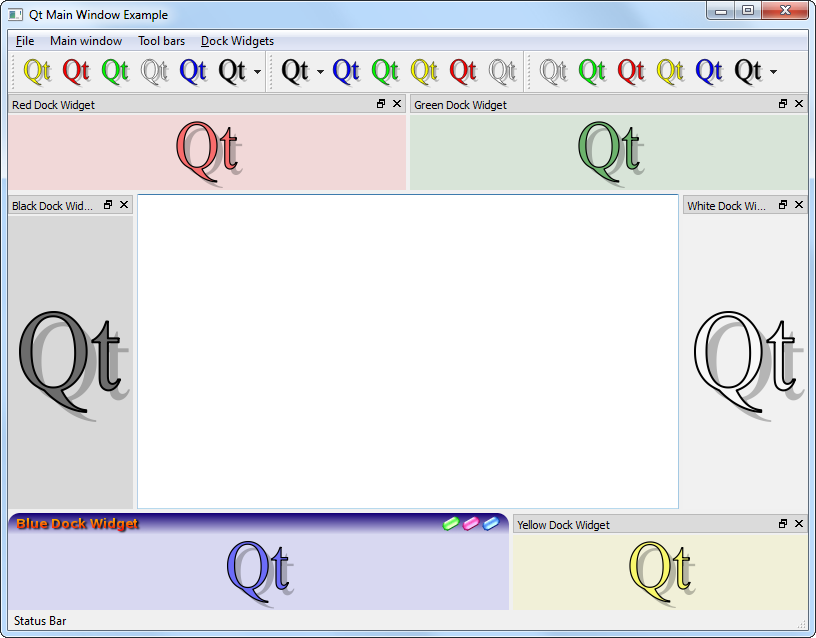
Task: Click the yellow Qt icon in the leftmost toolbar
Action: 37,71
